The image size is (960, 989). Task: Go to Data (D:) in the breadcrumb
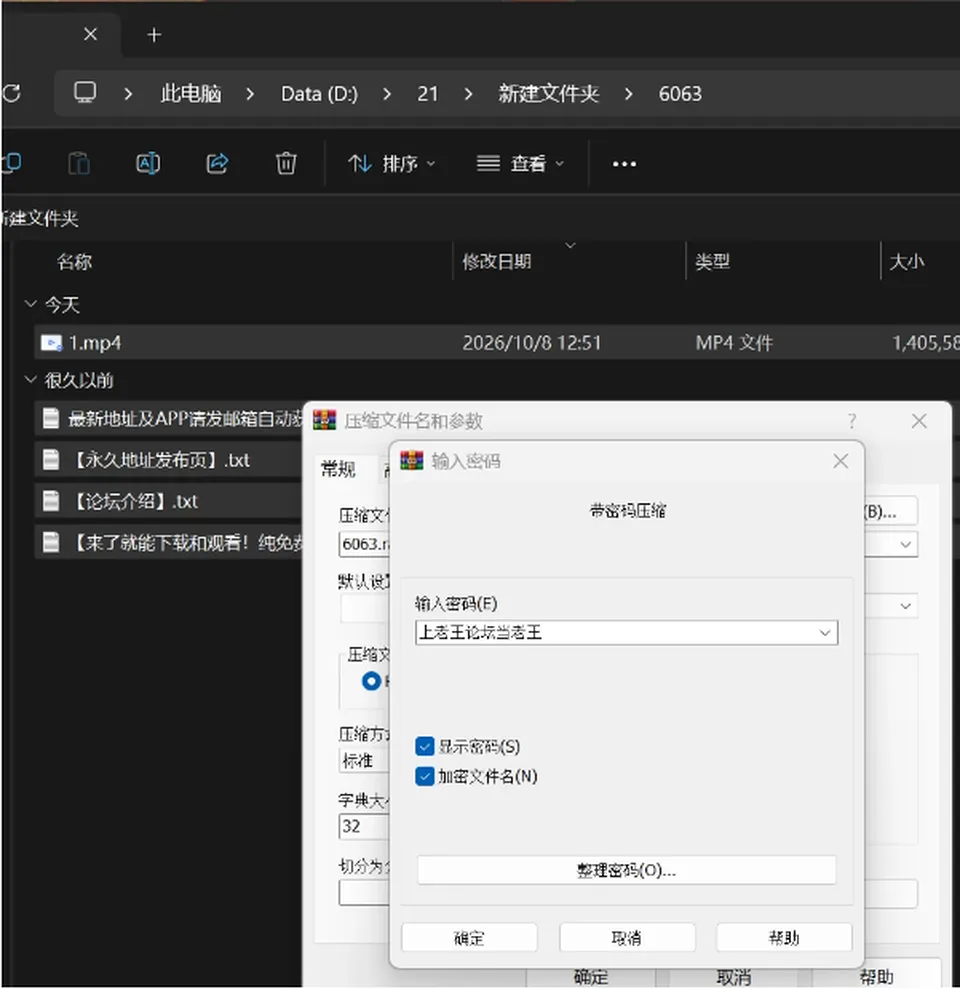319,94
